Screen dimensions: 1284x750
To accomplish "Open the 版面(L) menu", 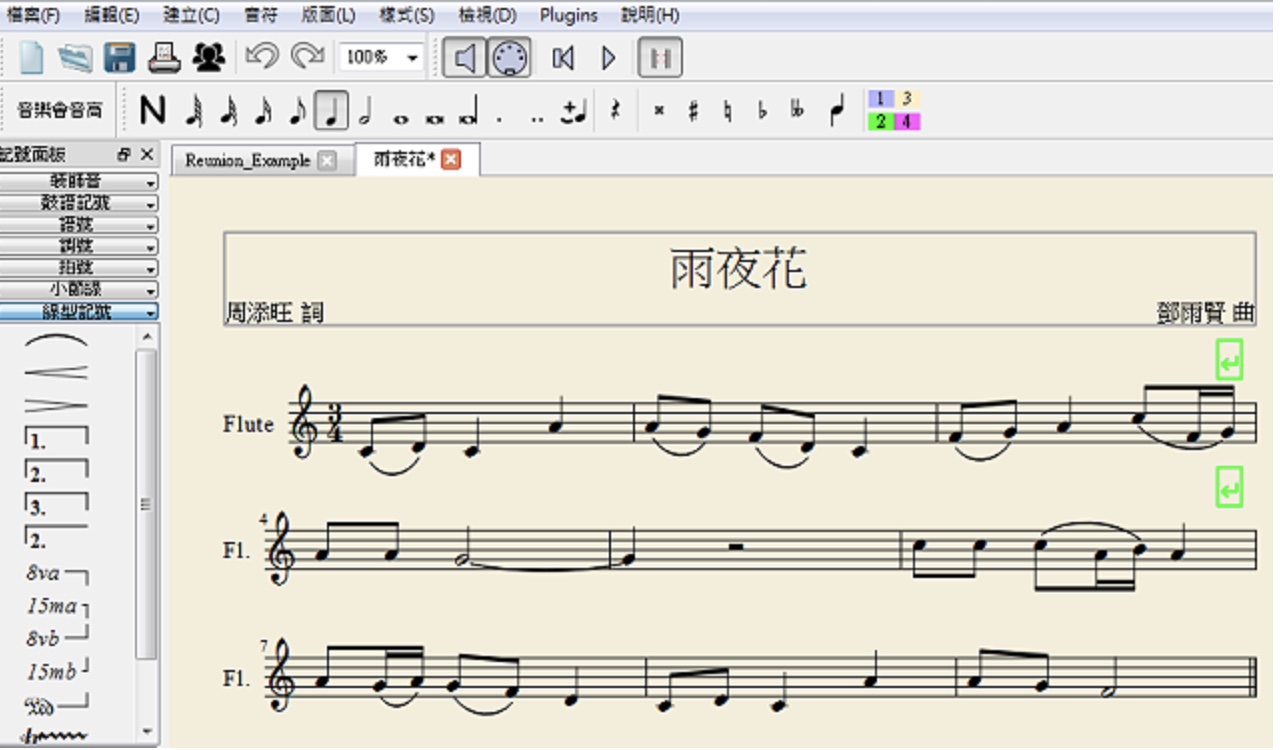I will [x=328, y=15].
